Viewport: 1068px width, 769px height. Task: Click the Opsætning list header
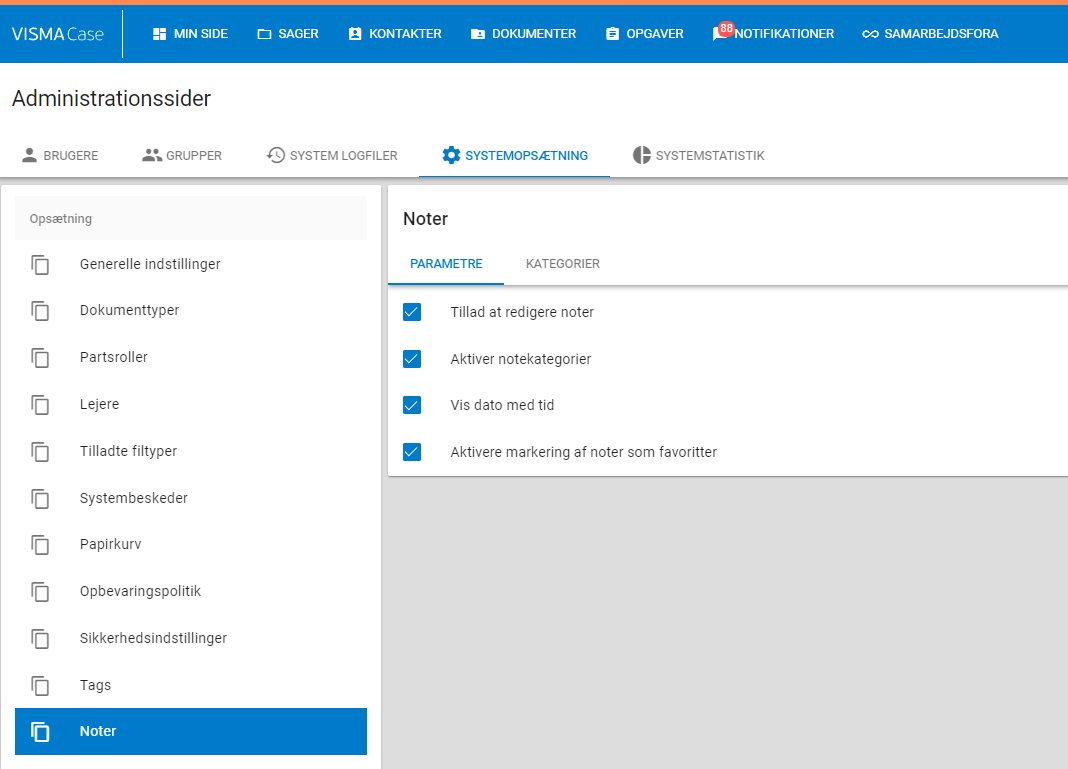click(x=191, y=219)
